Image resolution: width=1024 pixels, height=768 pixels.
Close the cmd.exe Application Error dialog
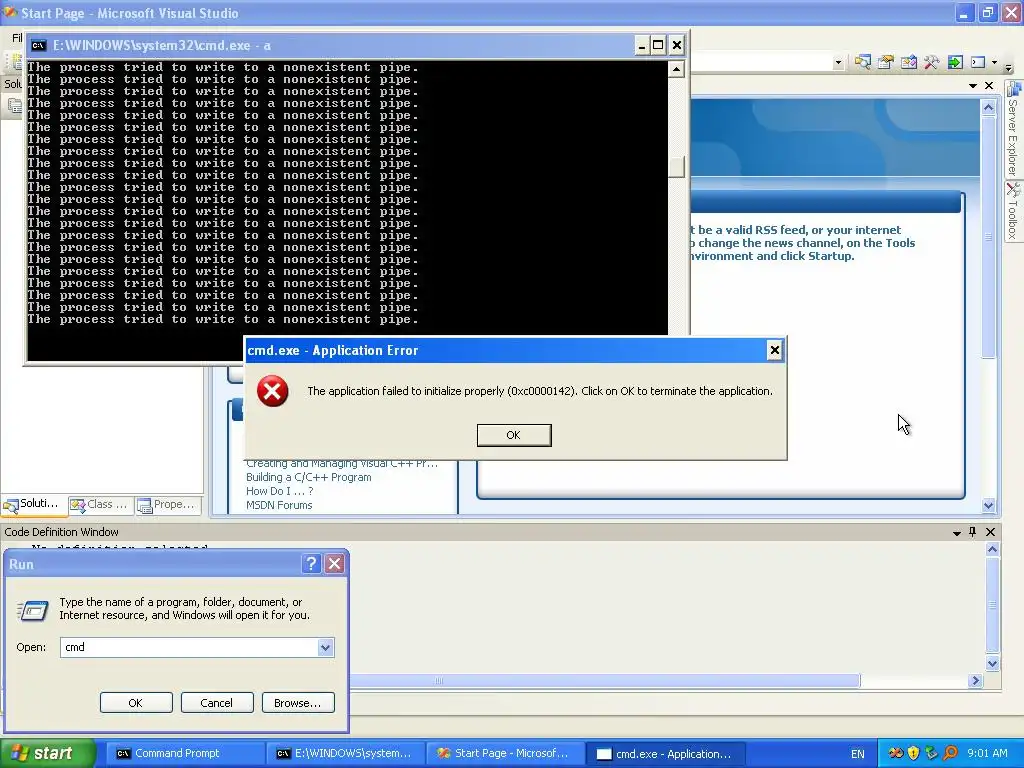point(775,350)
